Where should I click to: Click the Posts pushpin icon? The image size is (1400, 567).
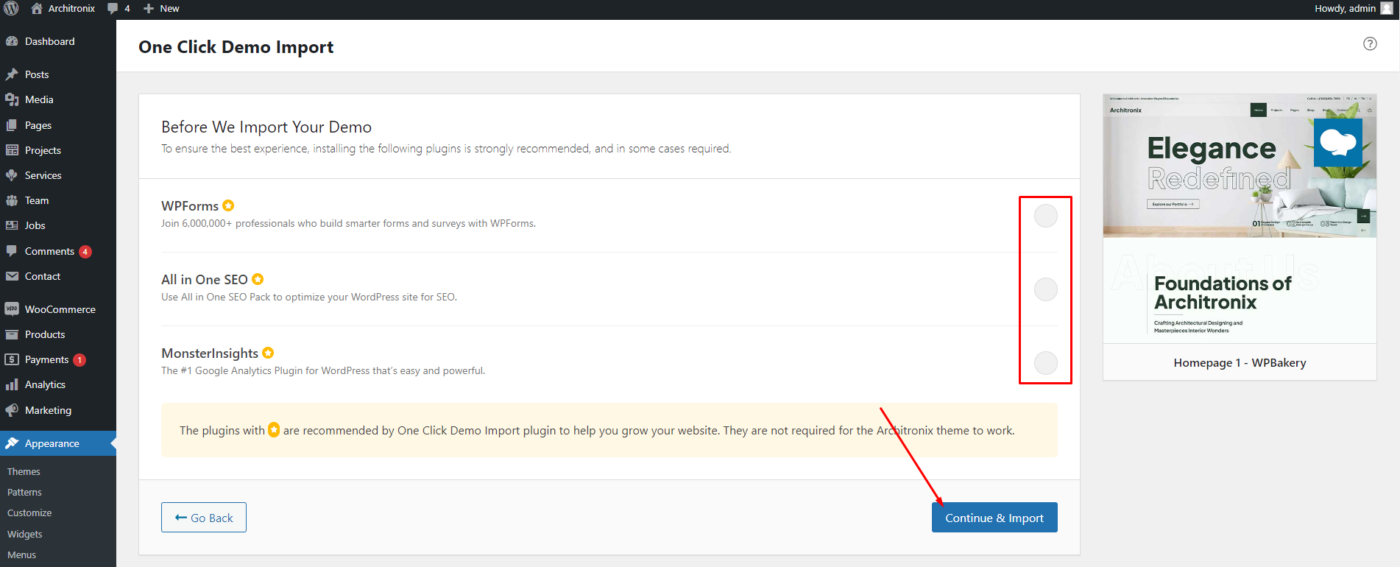pyautogui.click(x=12, y=75)
